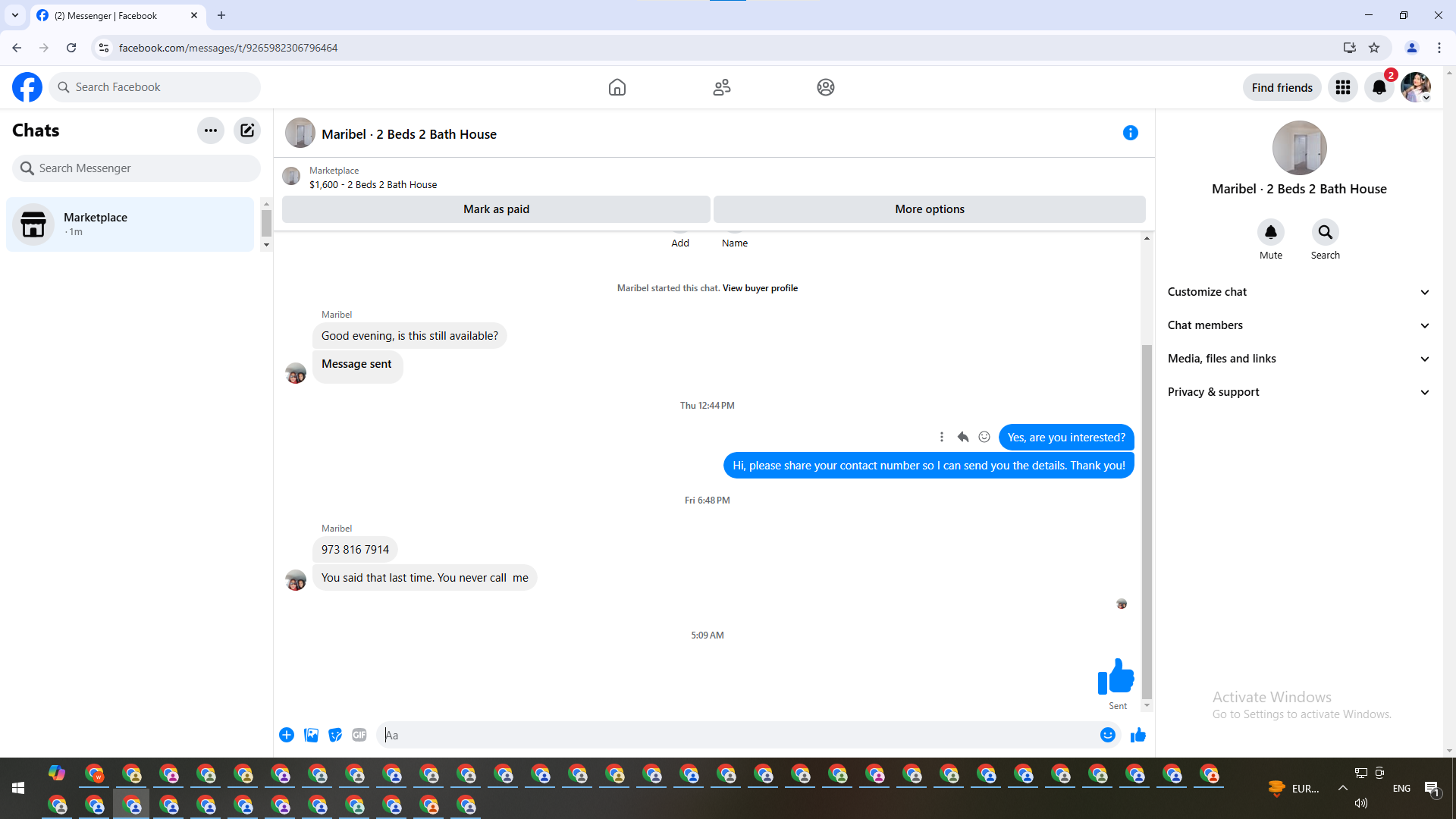The image size is (1456, 819).
Task: Expand the Customize chat section
Action: click(1298, 292)
